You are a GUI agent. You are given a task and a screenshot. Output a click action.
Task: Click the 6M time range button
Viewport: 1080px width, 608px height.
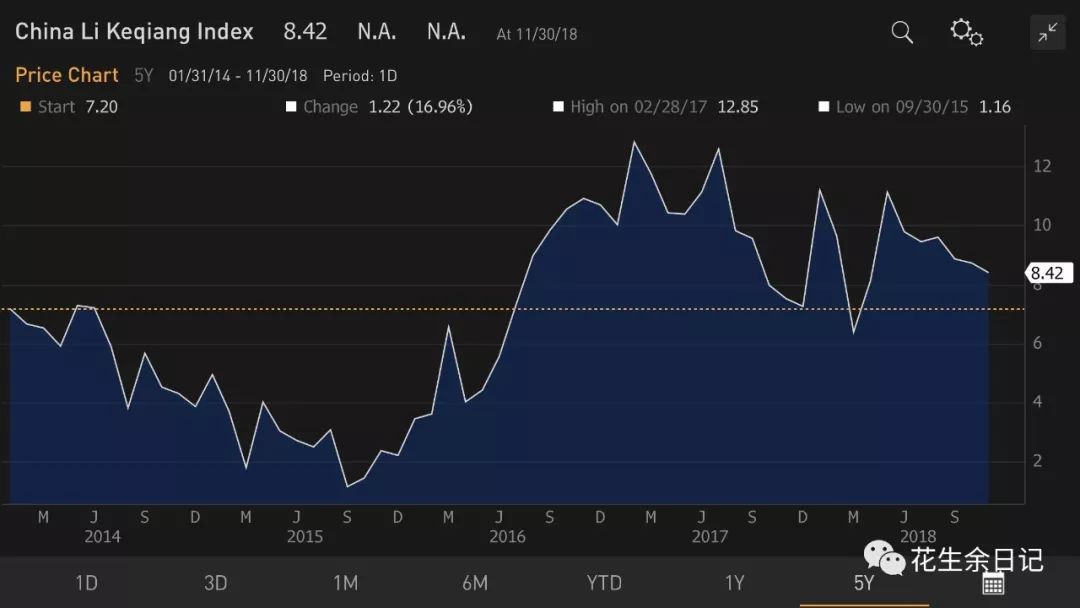(x=475, y=582)
